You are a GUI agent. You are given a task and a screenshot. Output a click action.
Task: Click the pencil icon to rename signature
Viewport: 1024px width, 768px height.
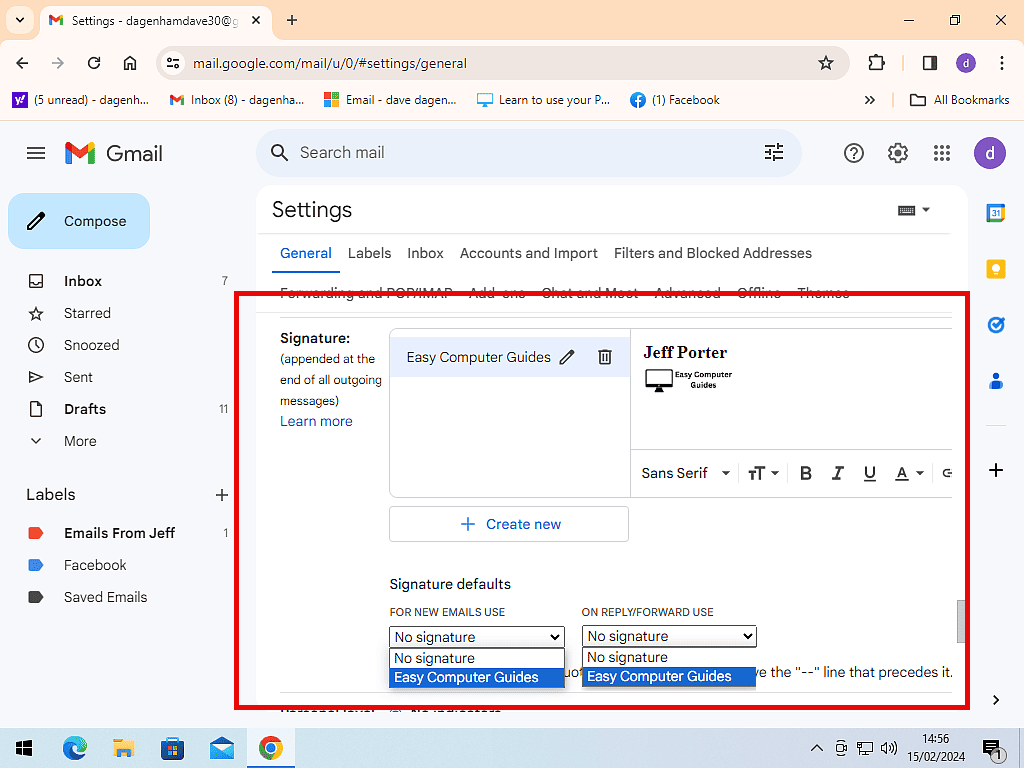[567, 357]
